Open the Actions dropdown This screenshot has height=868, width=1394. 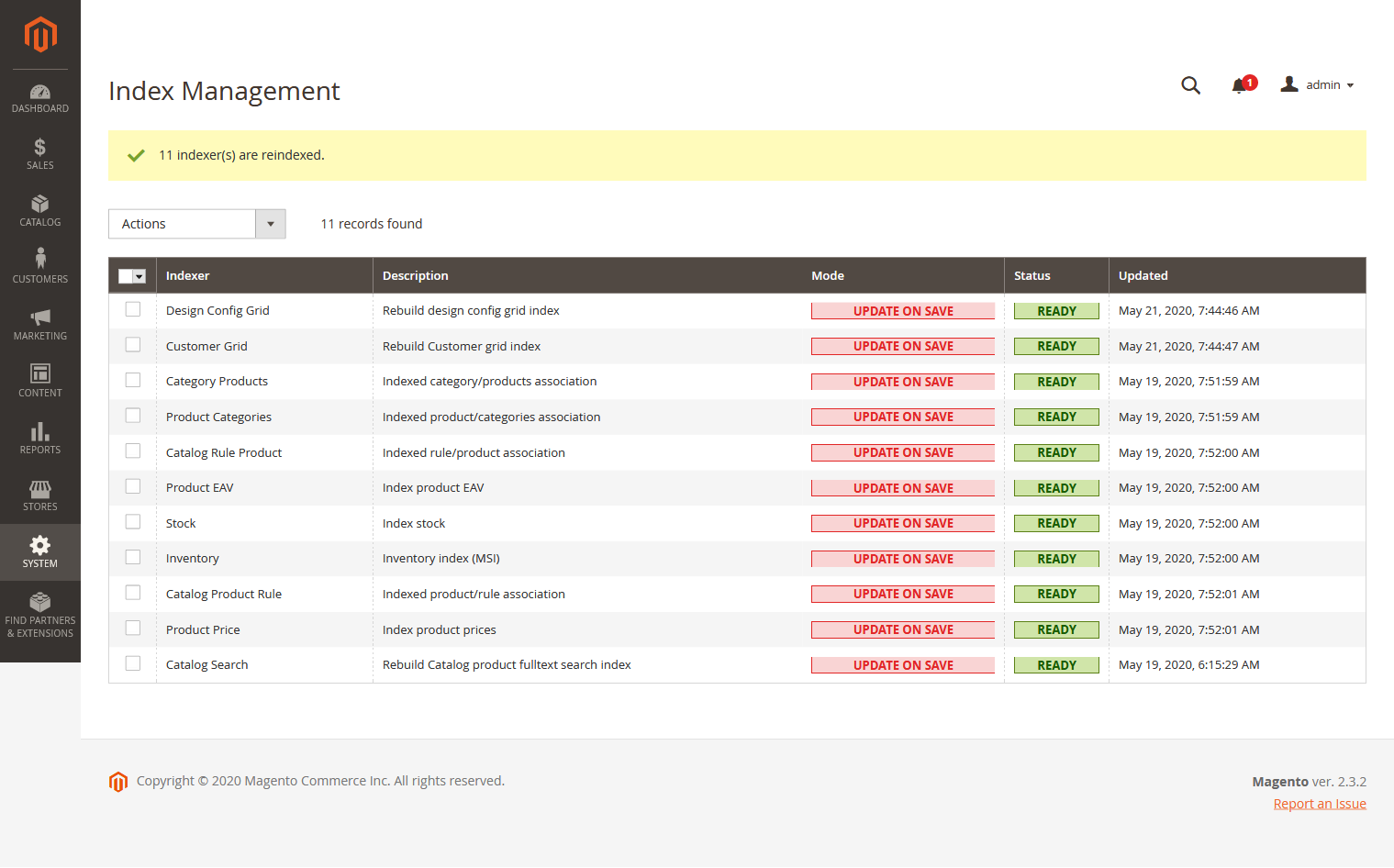point(182,223)
